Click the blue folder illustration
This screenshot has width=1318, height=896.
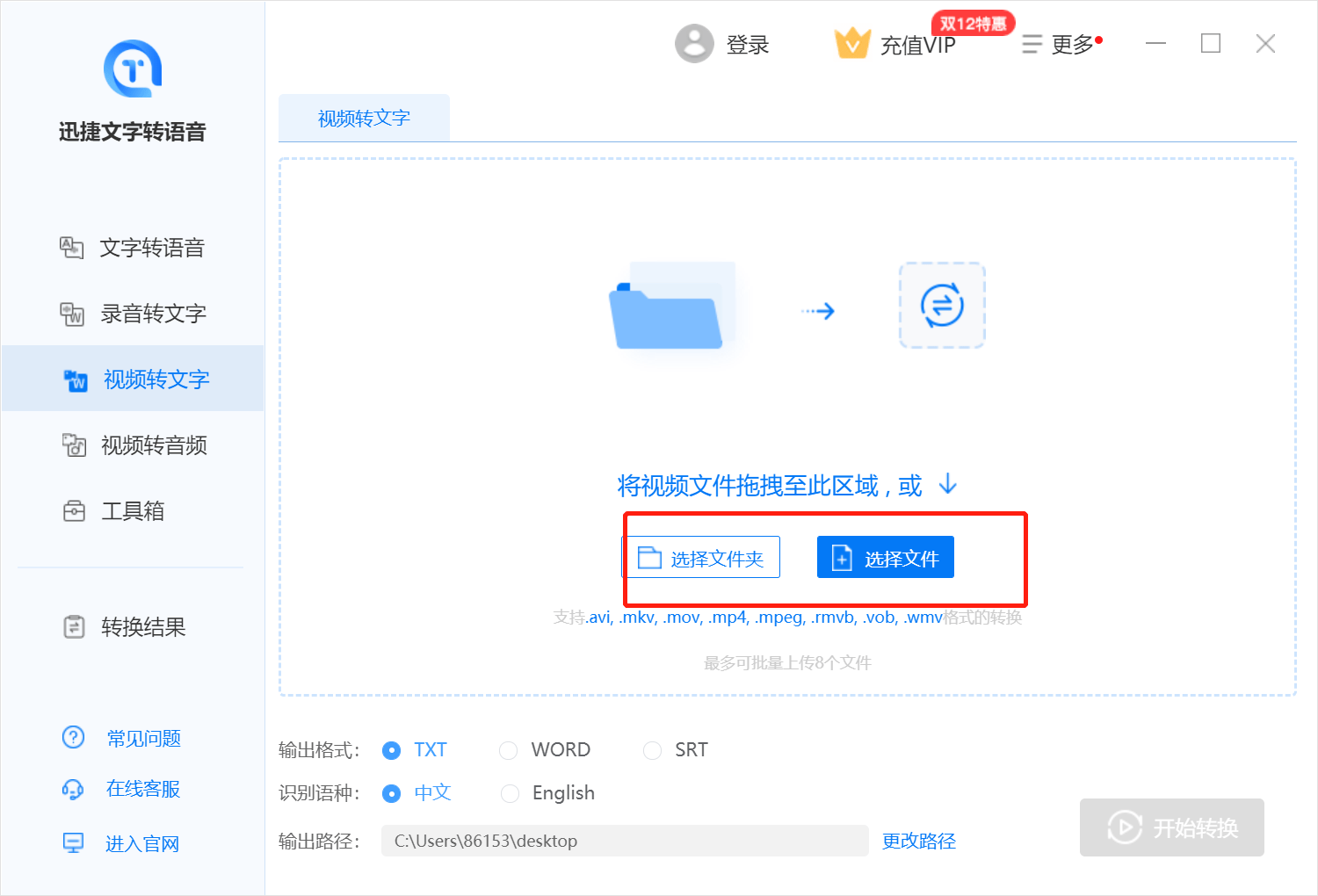point(672,307)
